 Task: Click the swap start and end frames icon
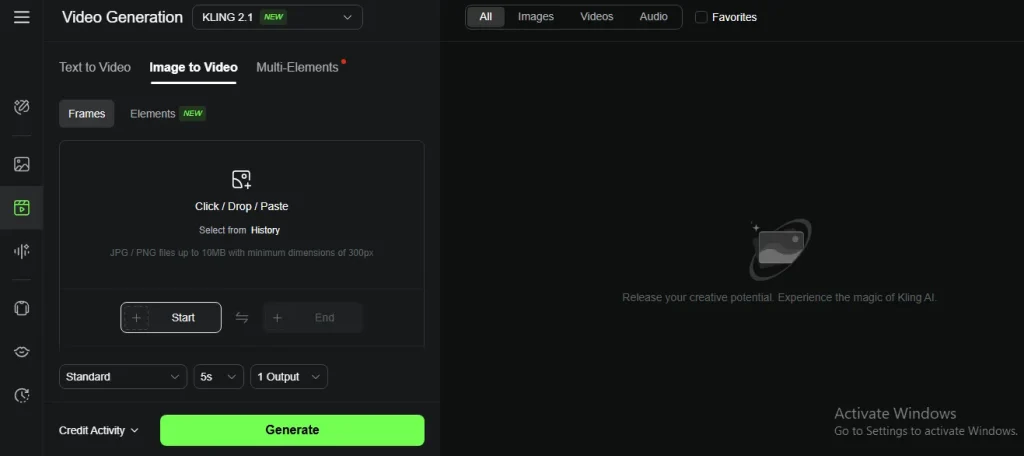pos(242,318)
